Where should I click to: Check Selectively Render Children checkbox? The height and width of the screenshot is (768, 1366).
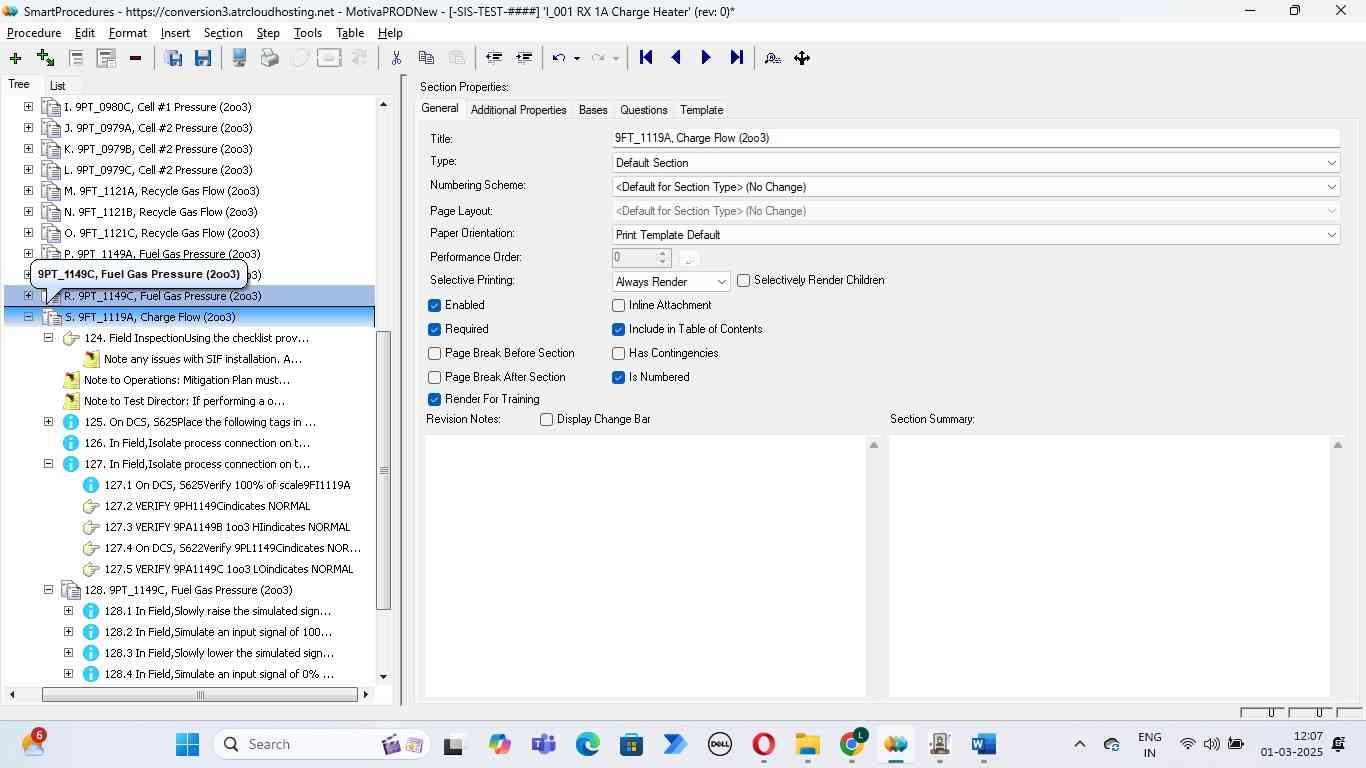(743, 280)
